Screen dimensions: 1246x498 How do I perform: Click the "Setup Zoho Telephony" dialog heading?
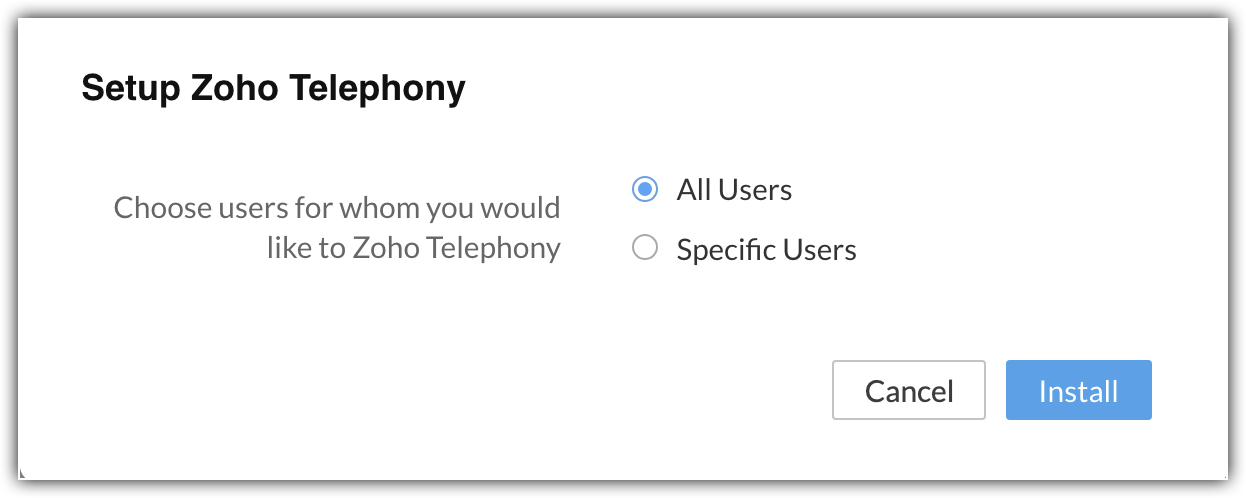pos(273,89)
